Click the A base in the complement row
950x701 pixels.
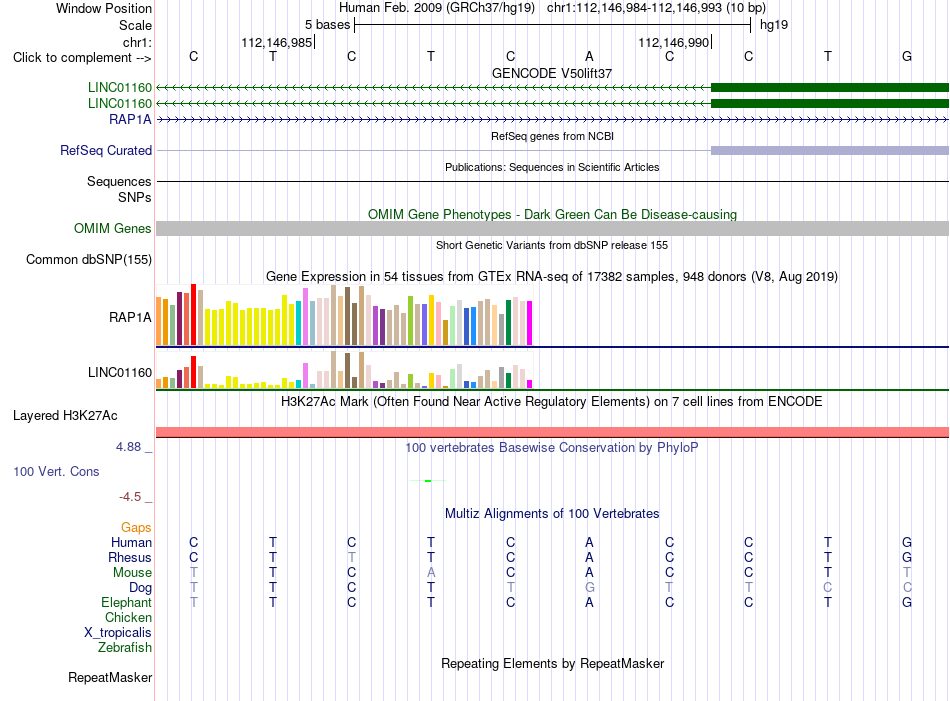[589, 56]
